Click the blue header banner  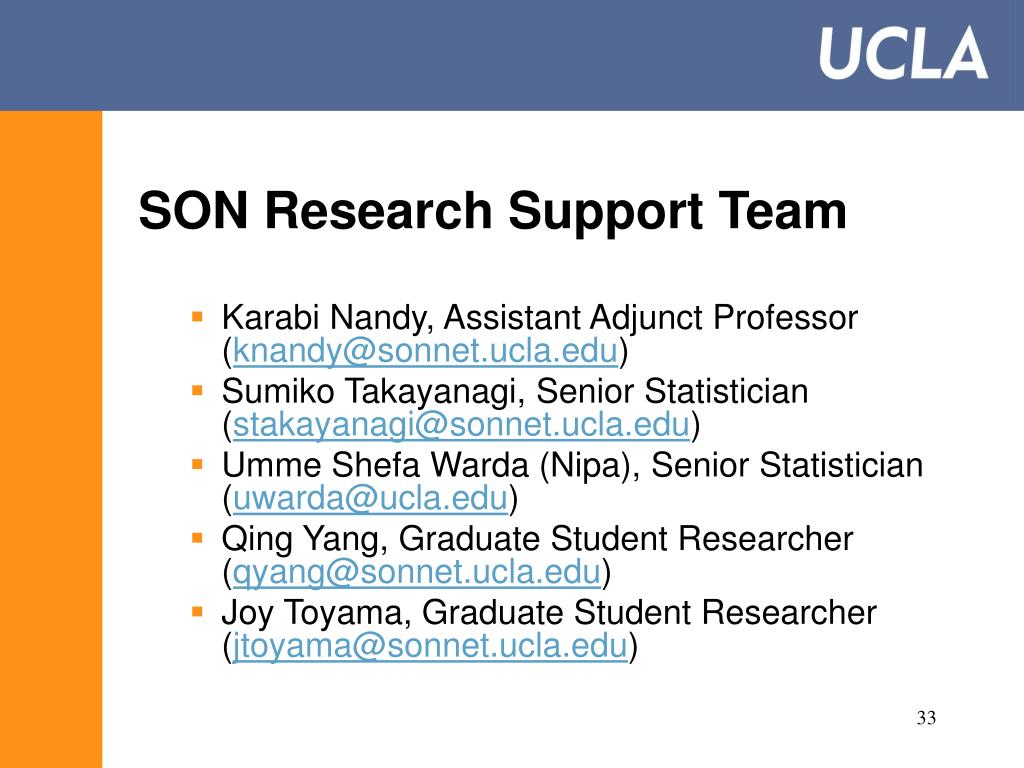point(512,55)
